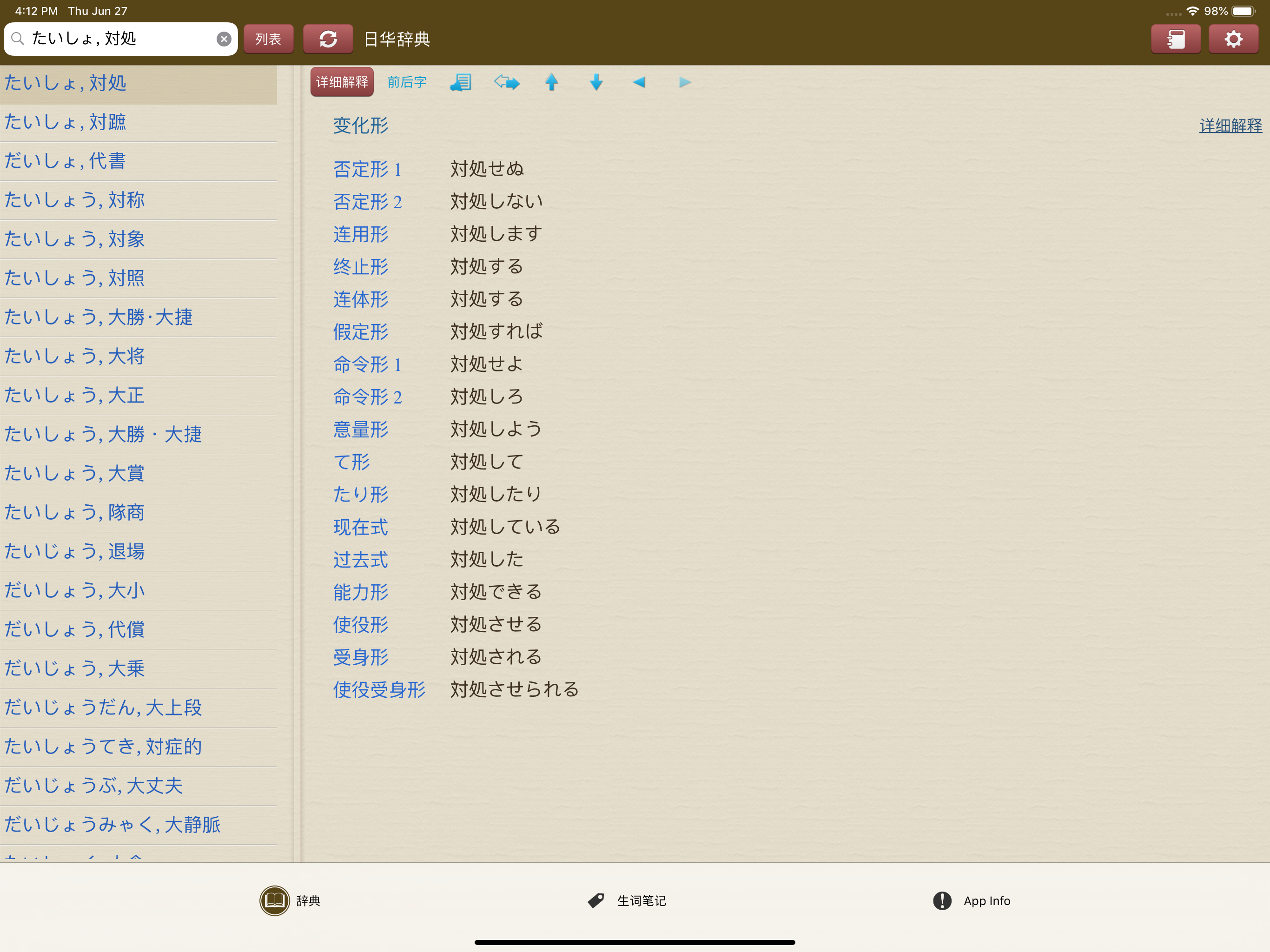
Task: Select entry たいしょ, 対蹠
Action: click(x=139, y=122)
